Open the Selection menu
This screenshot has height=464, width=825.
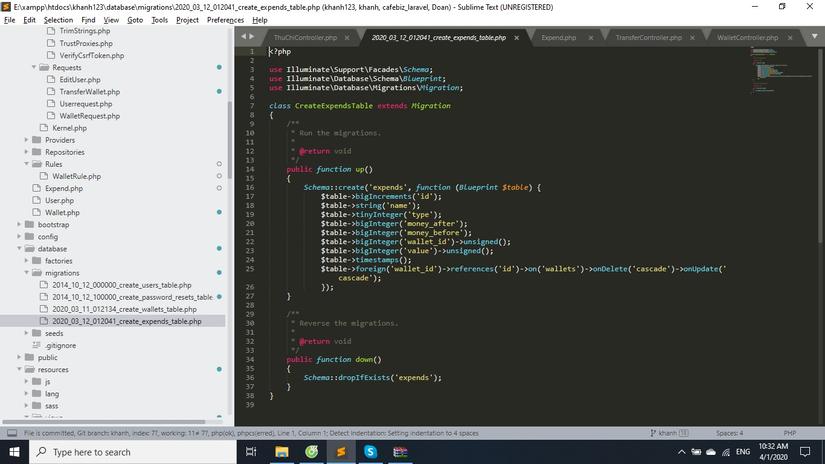(x=58, y=20)
